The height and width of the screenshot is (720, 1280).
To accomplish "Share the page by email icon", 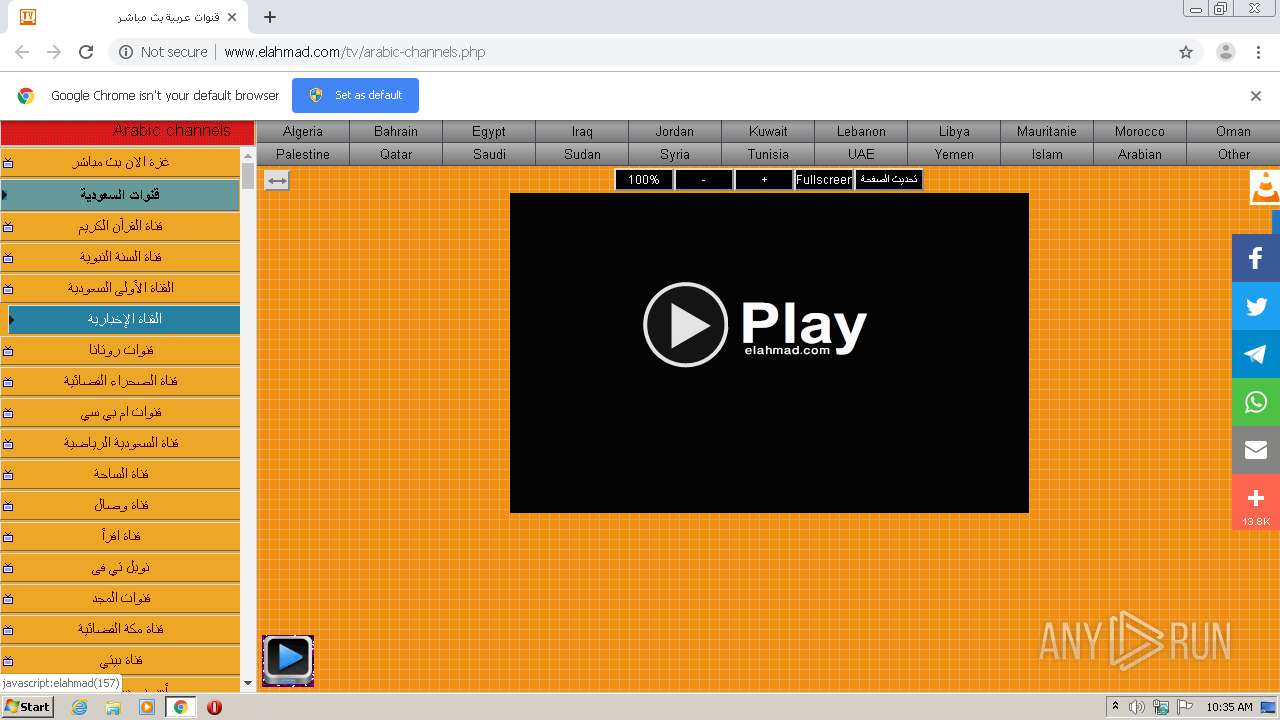I will [1255, 450].
